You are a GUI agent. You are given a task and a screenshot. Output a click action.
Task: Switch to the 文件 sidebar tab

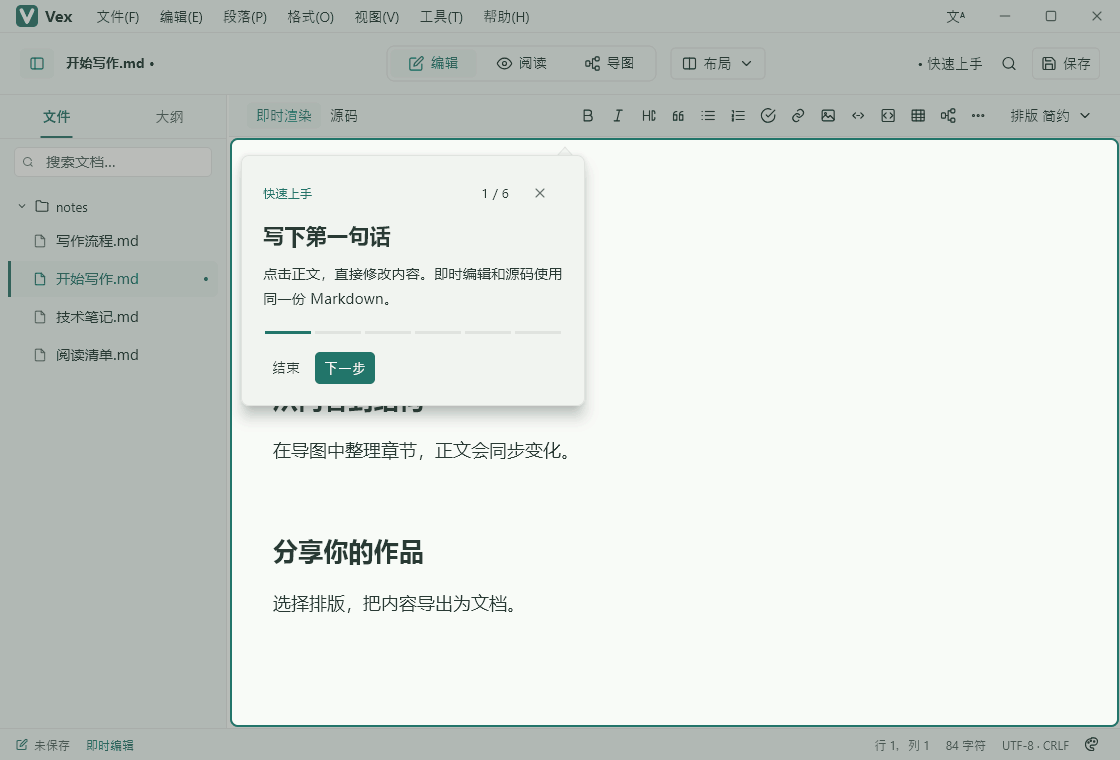[56, 116]
